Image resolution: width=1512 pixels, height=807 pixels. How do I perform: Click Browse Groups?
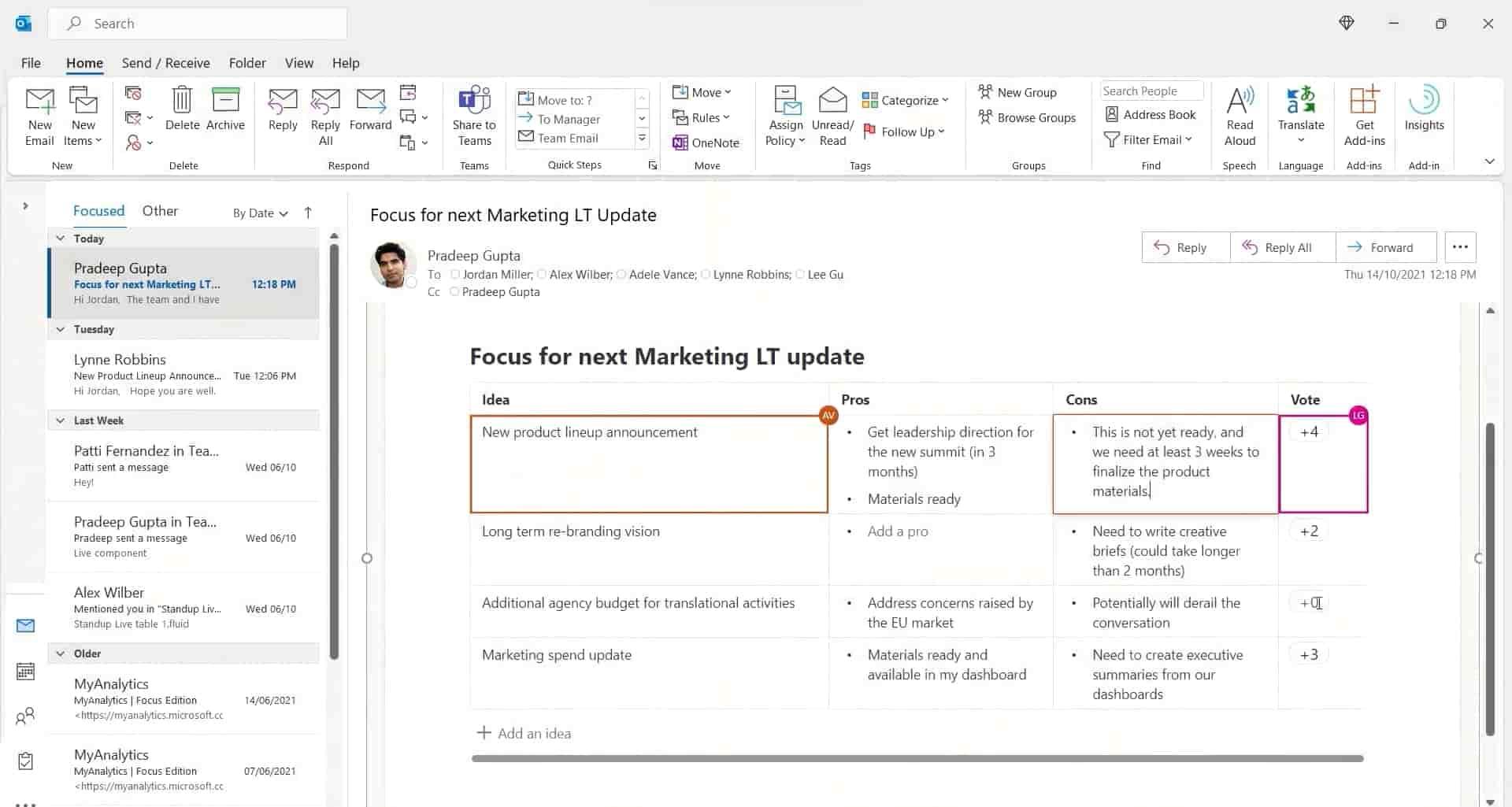(1027, 117)
